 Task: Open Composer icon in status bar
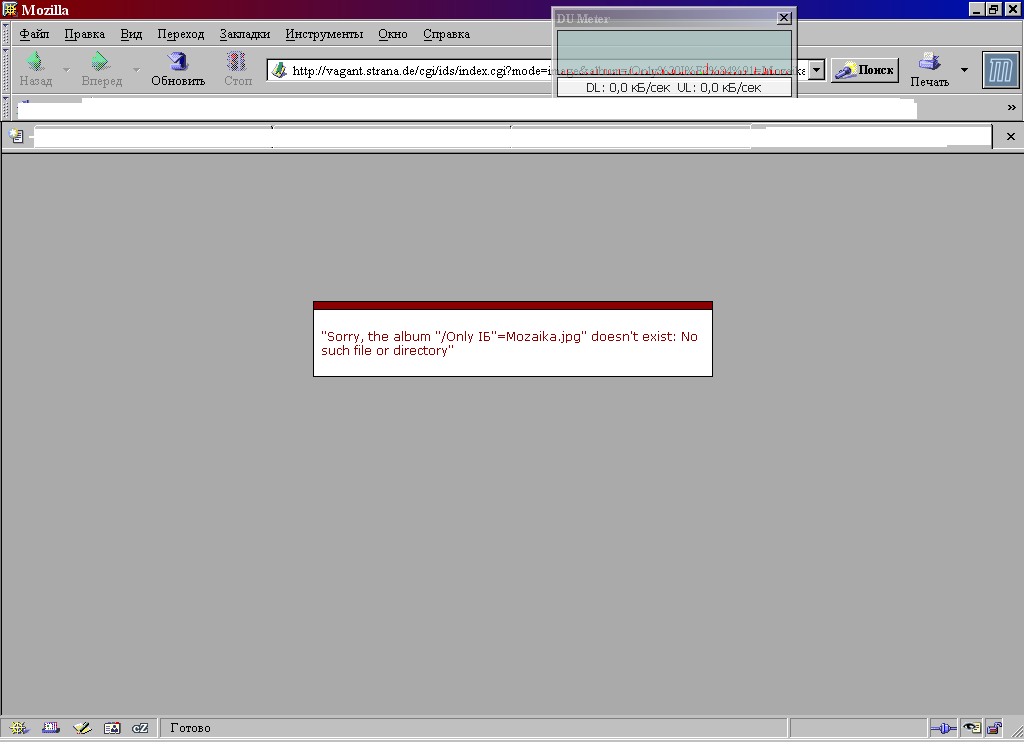[81, 728]
